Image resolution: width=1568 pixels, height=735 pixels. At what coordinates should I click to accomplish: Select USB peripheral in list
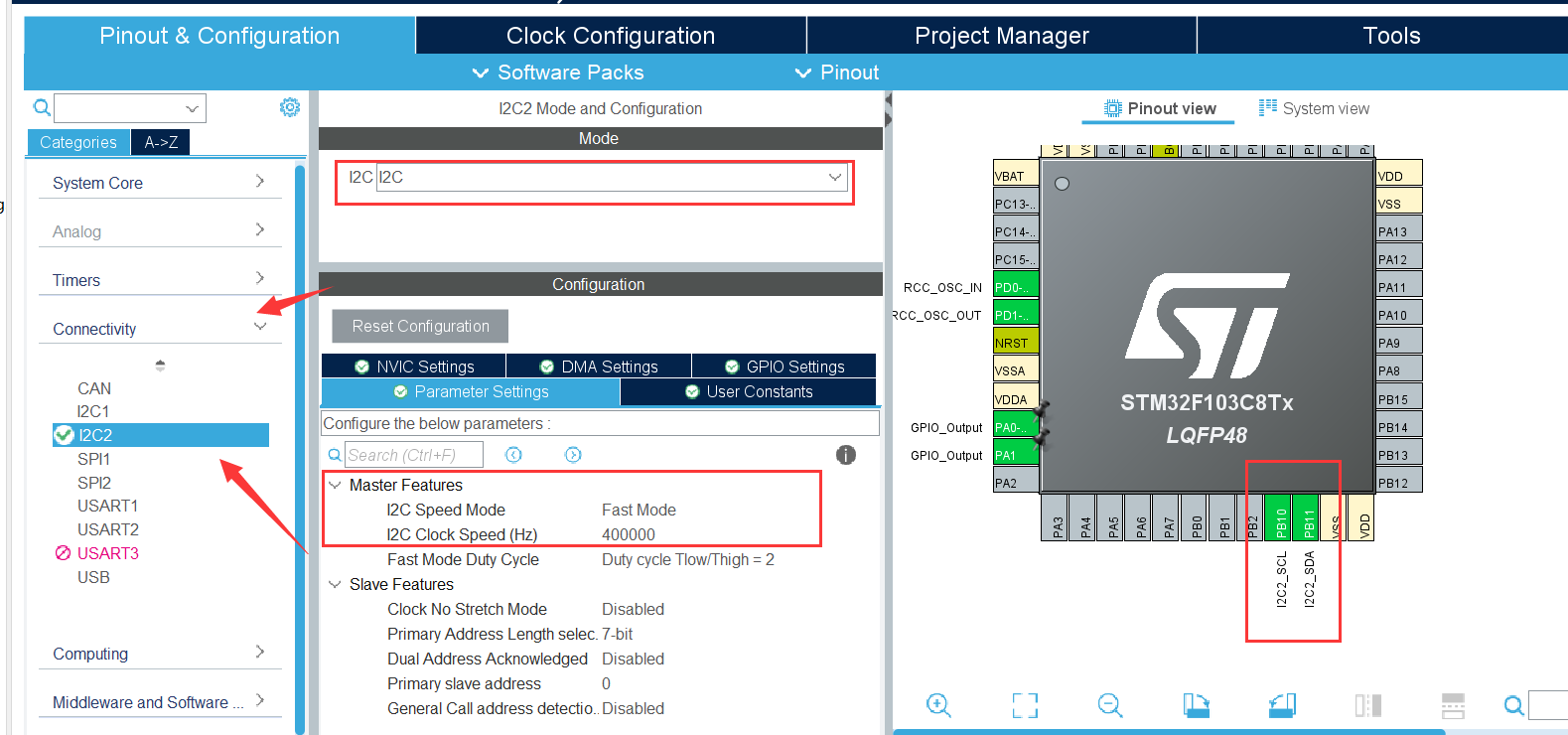pyautogui.click(x=93, y=577)
